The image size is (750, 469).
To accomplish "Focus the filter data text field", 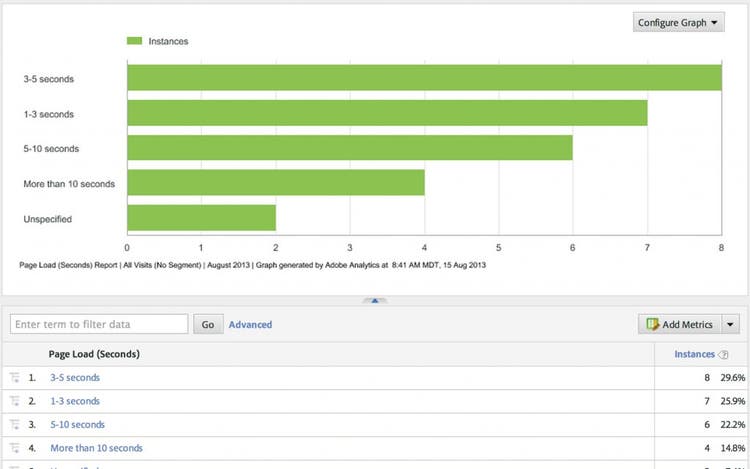I will (99, 324).
